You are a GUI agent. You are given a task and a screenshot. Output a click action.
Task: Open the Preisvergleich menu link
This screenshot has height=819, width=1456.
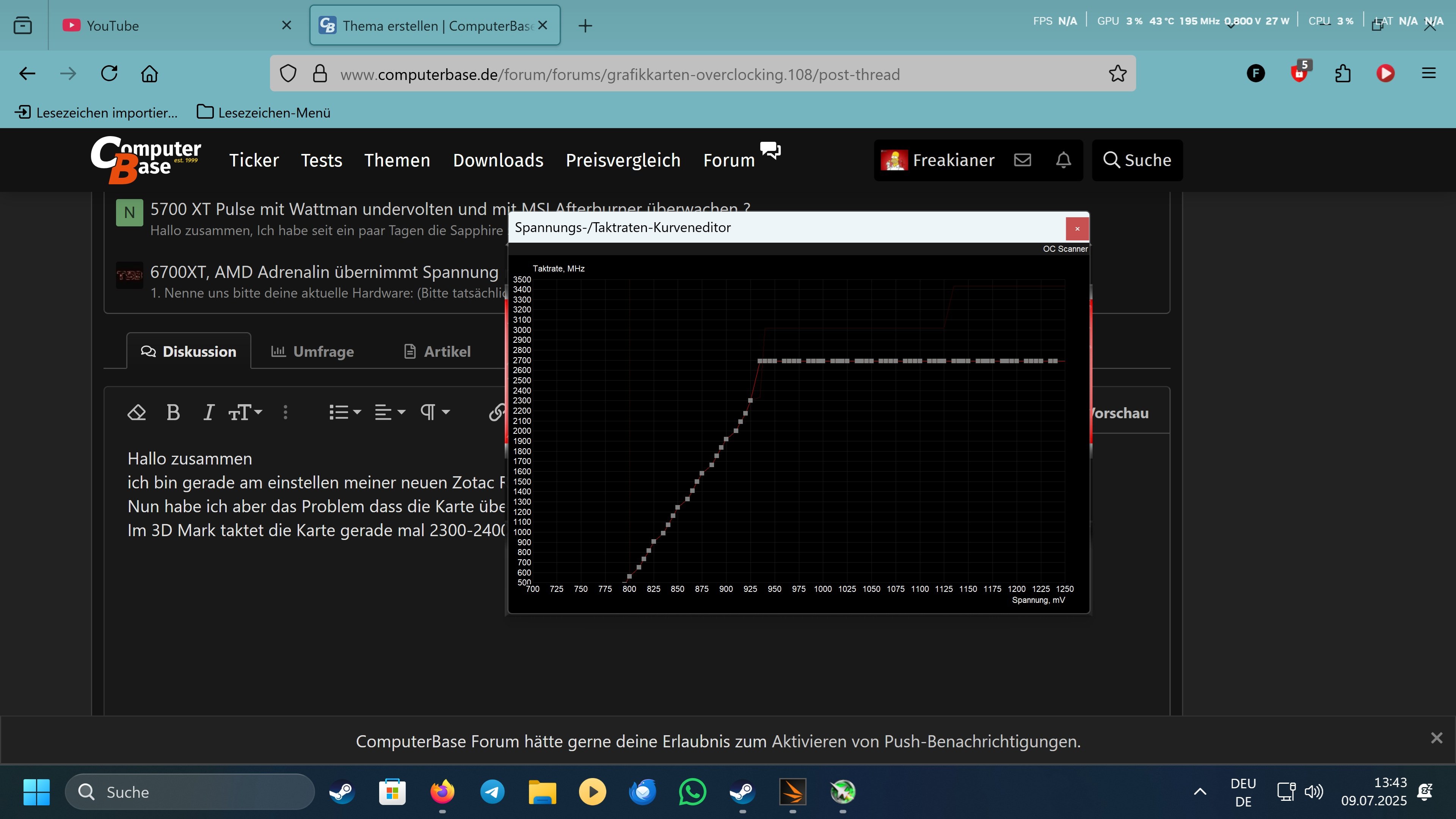click(623, 160)
